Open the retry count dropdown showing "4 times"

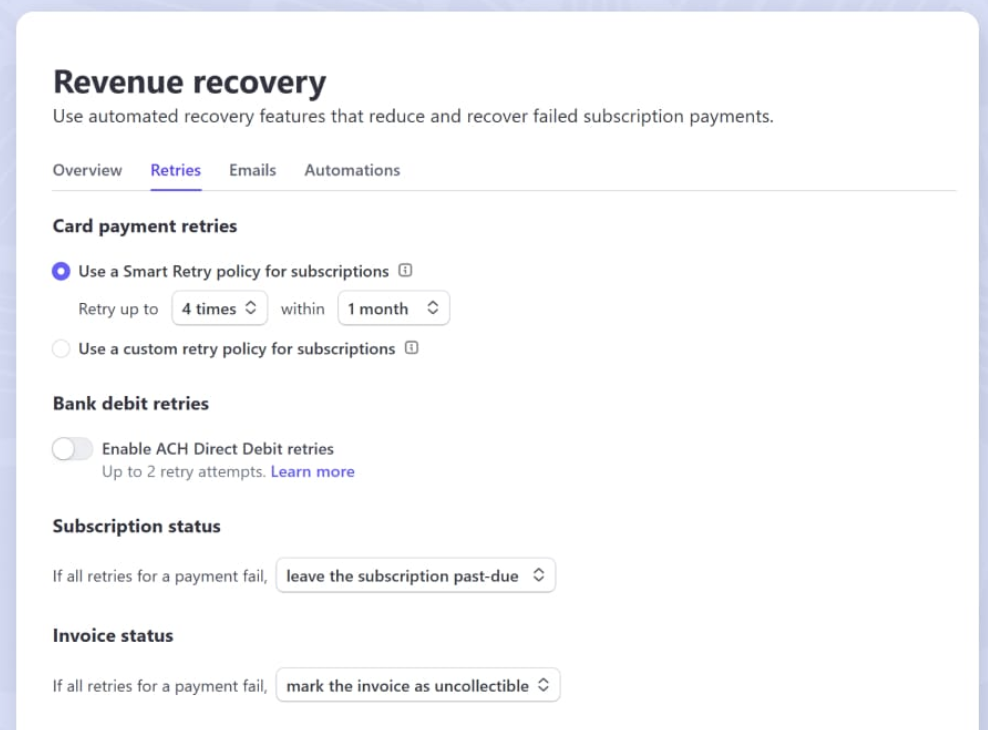pyautogui.click(x=220, y=308)
